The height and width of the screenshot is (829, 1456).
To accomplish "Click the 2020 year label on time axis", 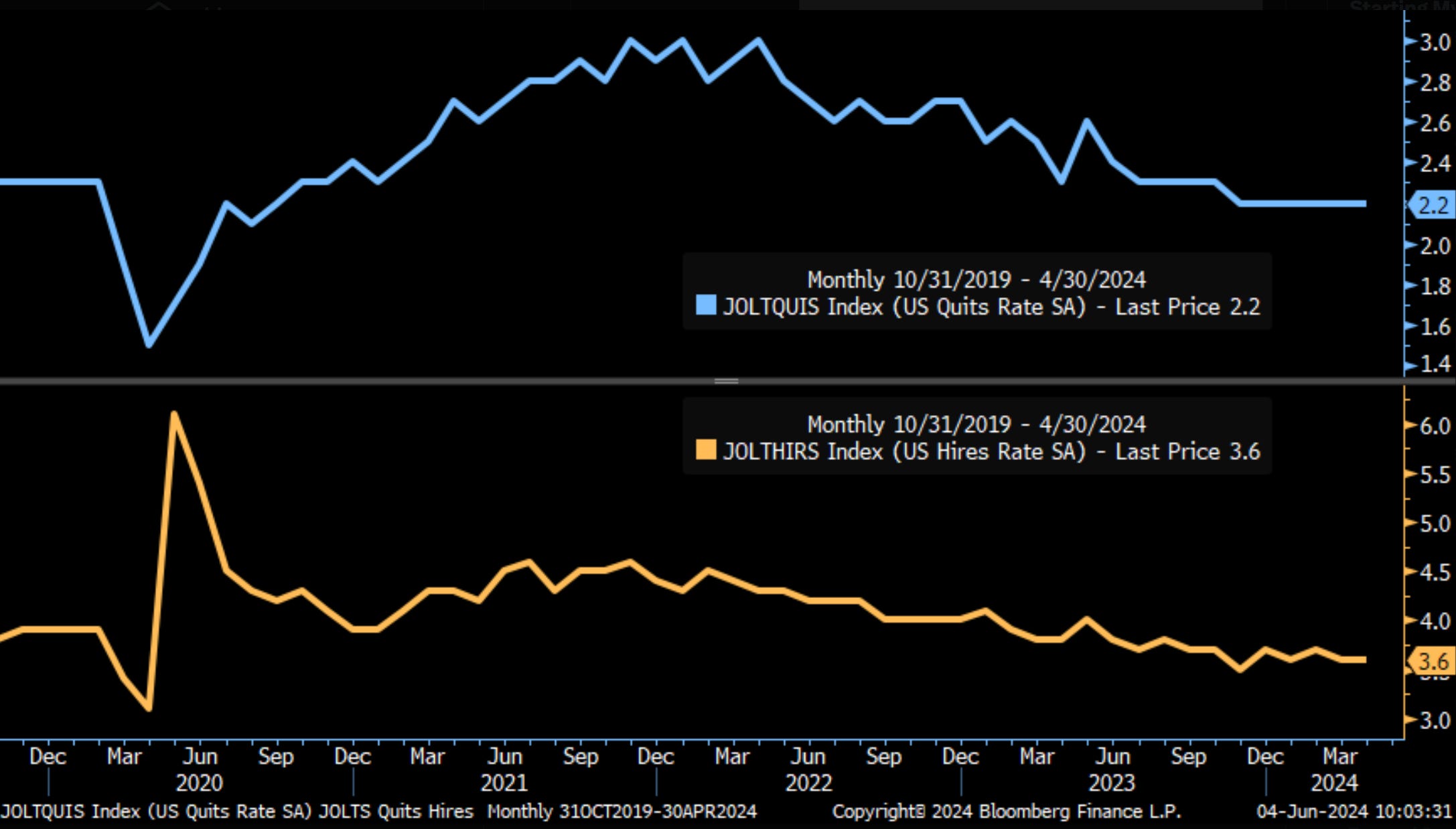I will pos(199,783).
